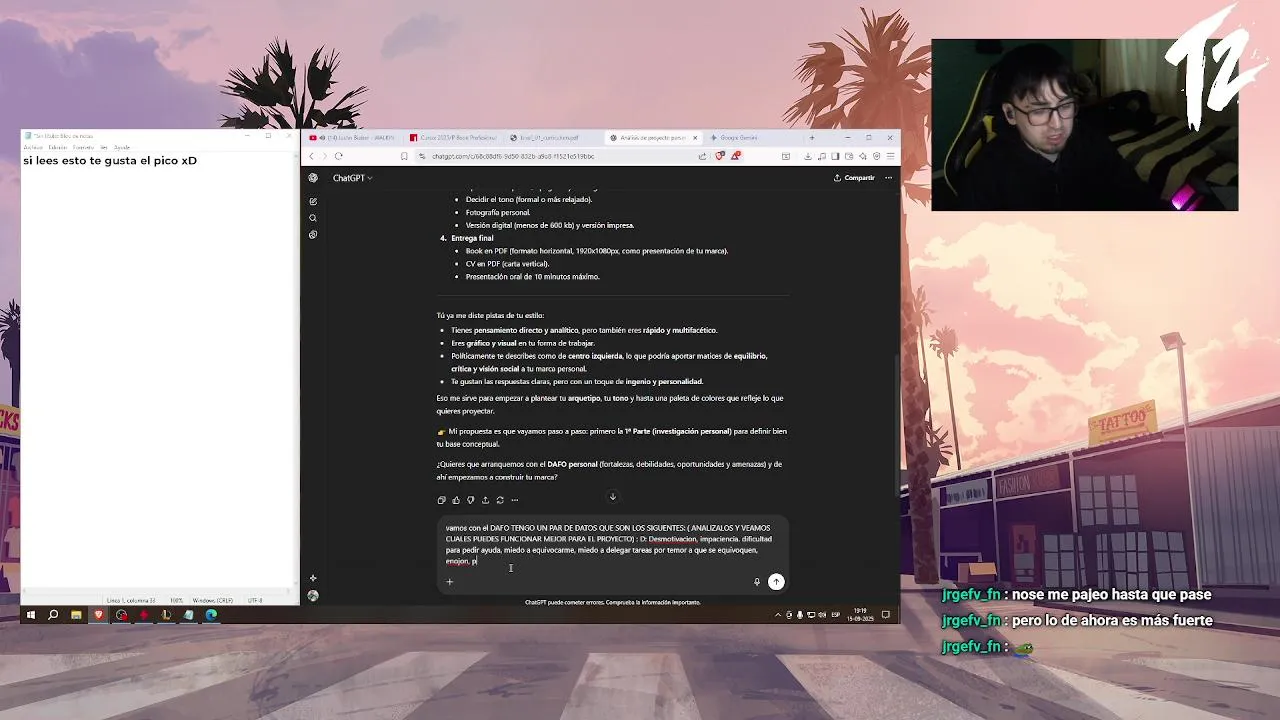Image resolution: width=1280 pixels, height=720 pixels.
Task: Open the Brave Rewards triangle icon
Action: pyautogui.click(x=736, y=156)
